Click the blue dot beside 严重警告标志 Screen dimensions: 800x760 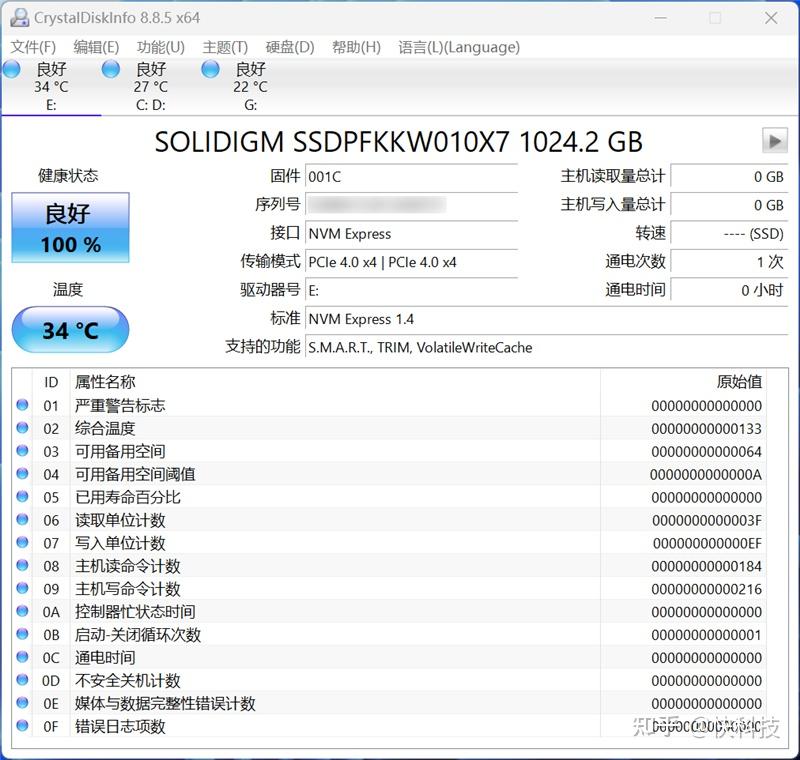[x=21, y=405]
